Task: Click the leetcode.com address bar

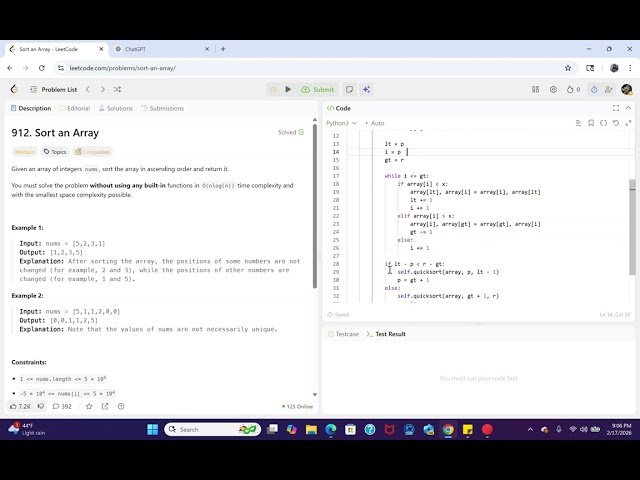Action: point(314,68)
